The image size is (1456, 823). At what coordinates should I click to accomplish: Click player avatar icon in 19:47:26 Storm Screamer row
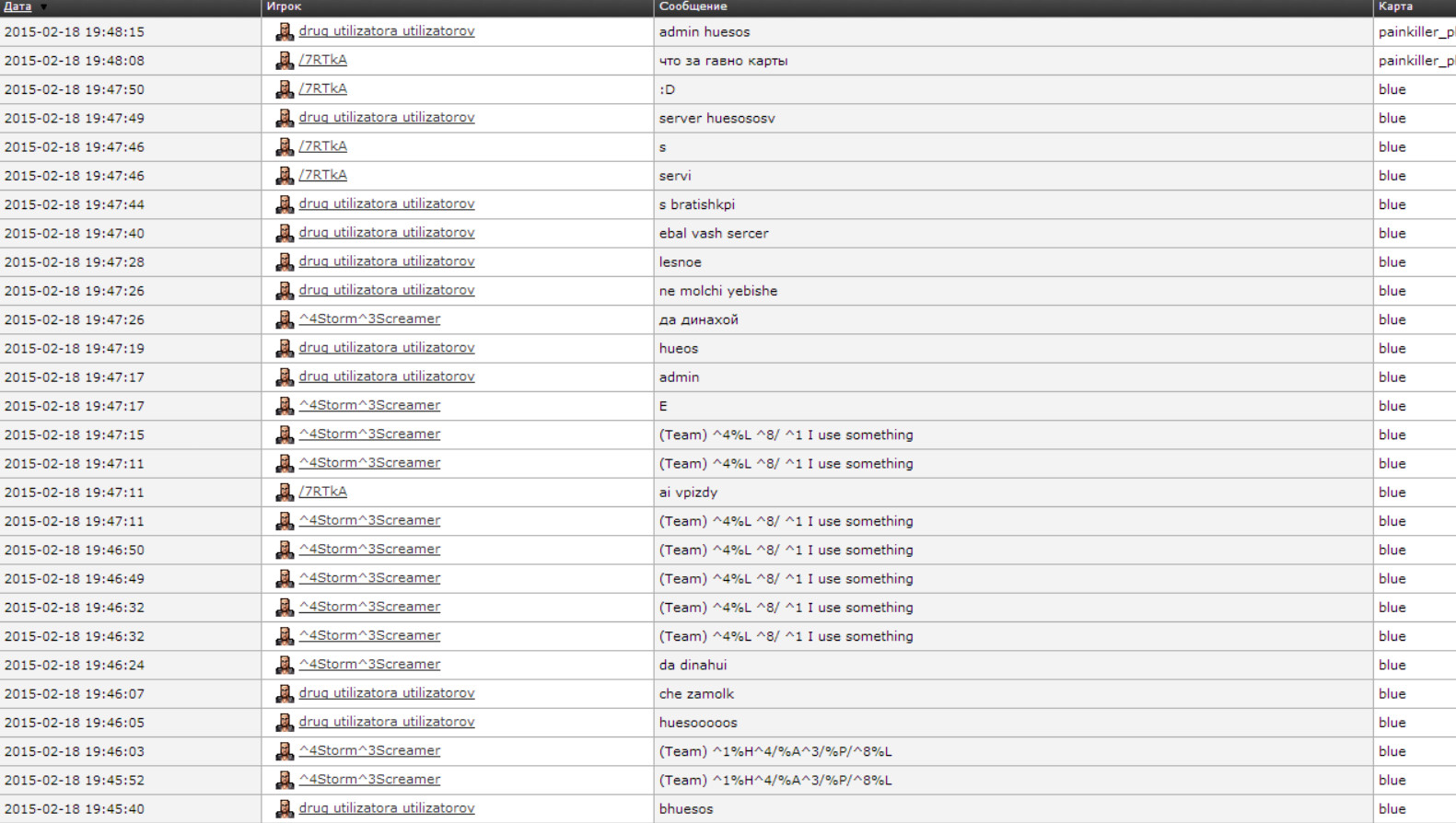click(285, 319)
